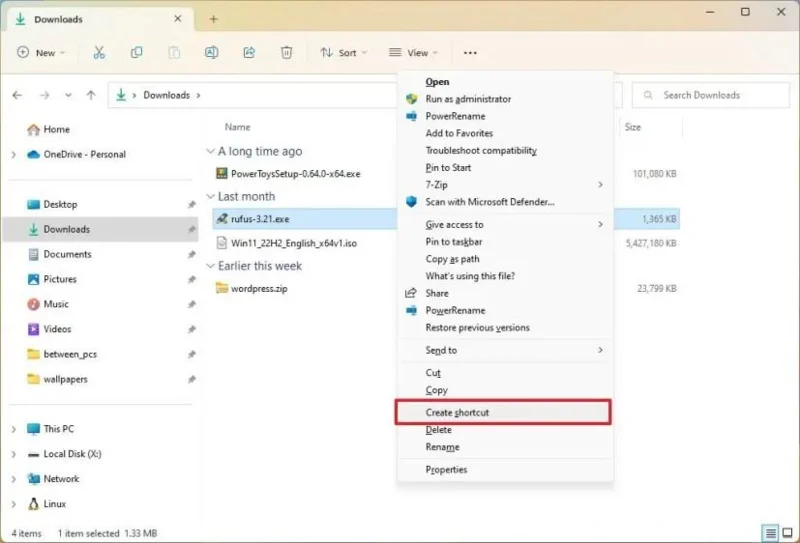Viewport: 800px width, 543px height.
Task: Switch to large icons view in status bar
Action: click(787, 533)
